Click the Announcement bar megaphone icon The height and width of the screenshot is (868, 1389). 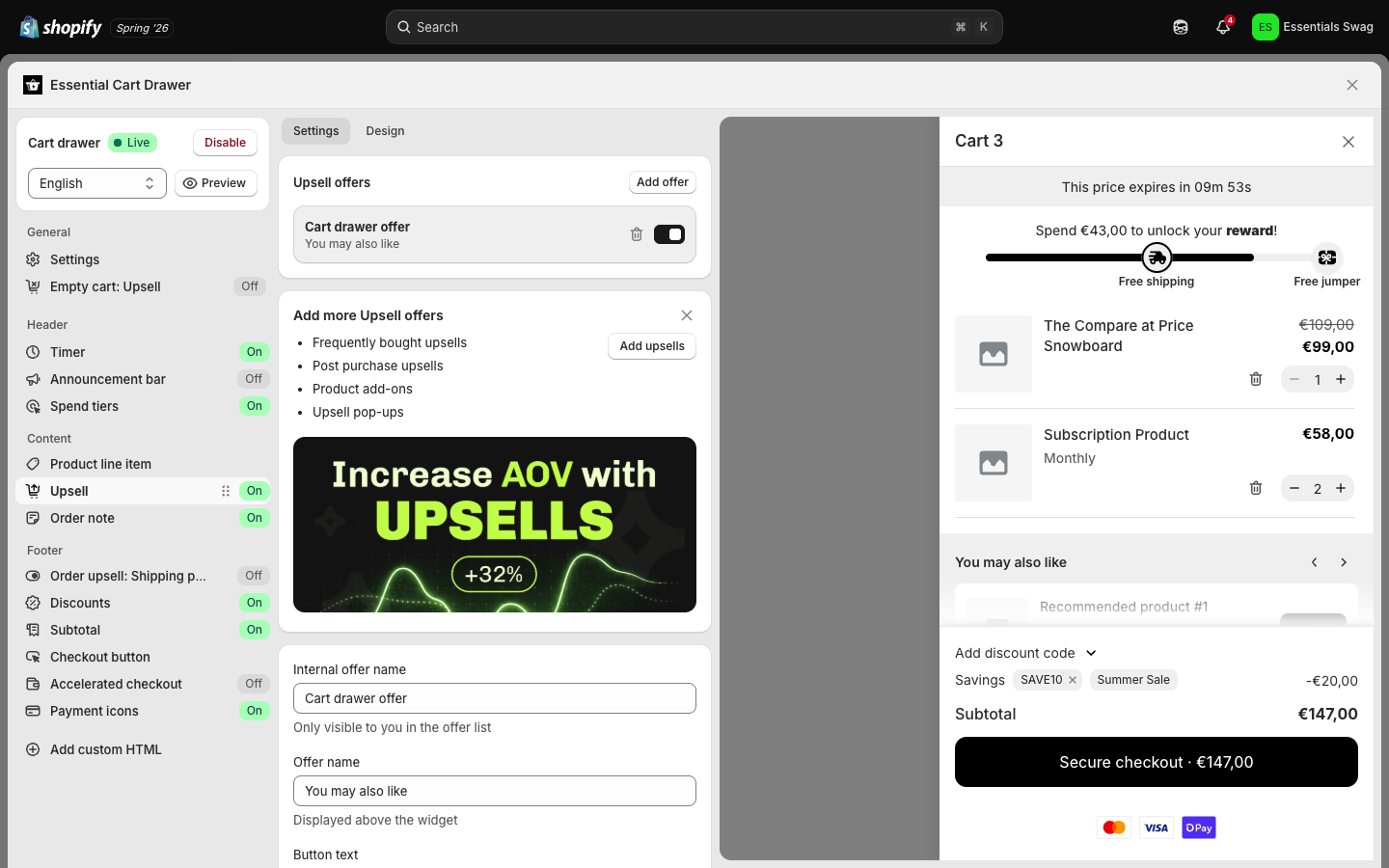[33, 379]
